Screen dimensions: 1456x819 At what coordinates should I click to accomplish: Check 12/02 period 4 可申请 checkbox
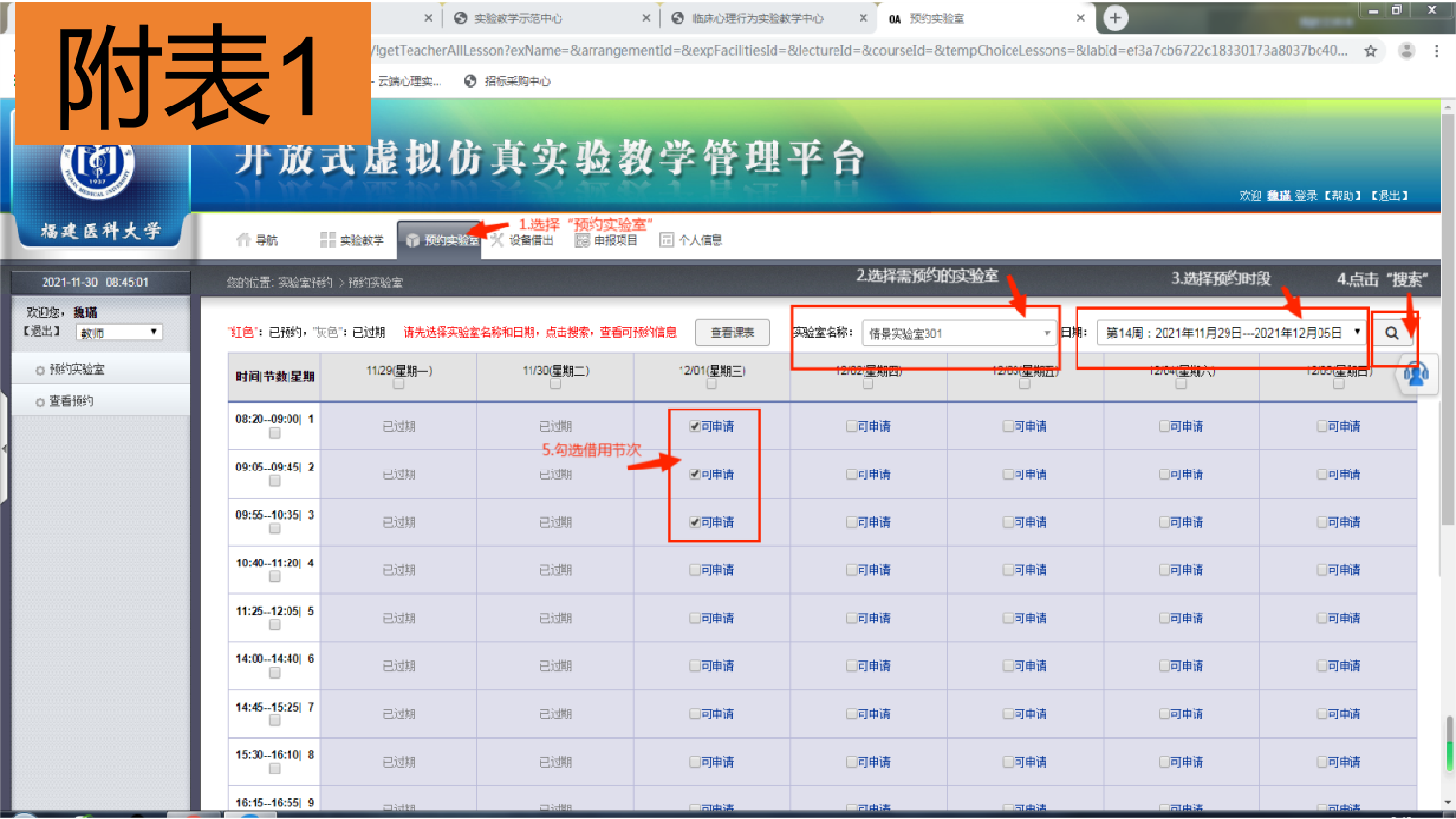tap(851, 570)
